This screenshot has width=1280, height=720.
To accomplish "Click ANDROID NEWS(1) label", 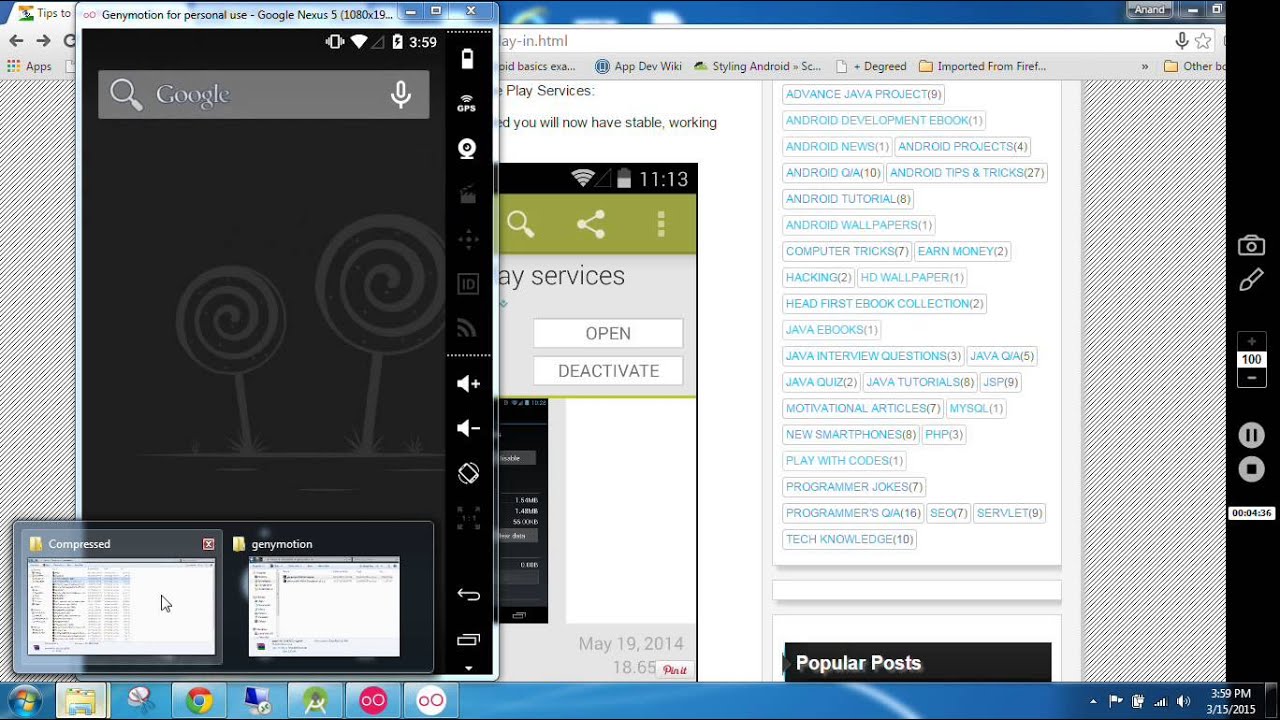I will [837, 146].
